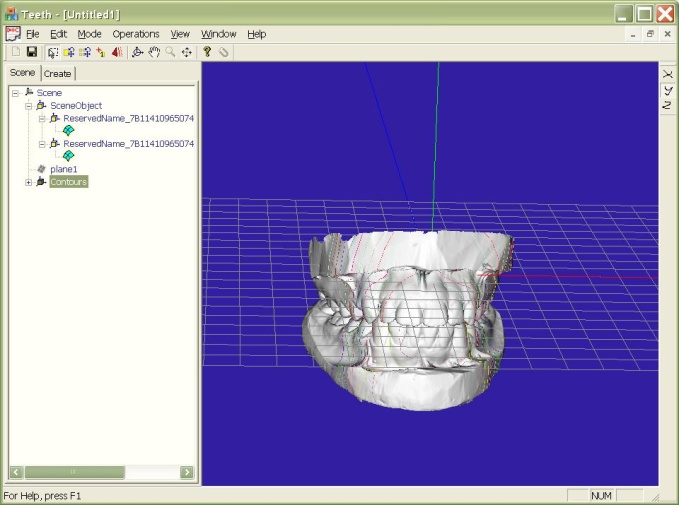Screen dimensions: 679x505
Task: Click the Save floppy disk icon
Action: click(x=32, y=52)
